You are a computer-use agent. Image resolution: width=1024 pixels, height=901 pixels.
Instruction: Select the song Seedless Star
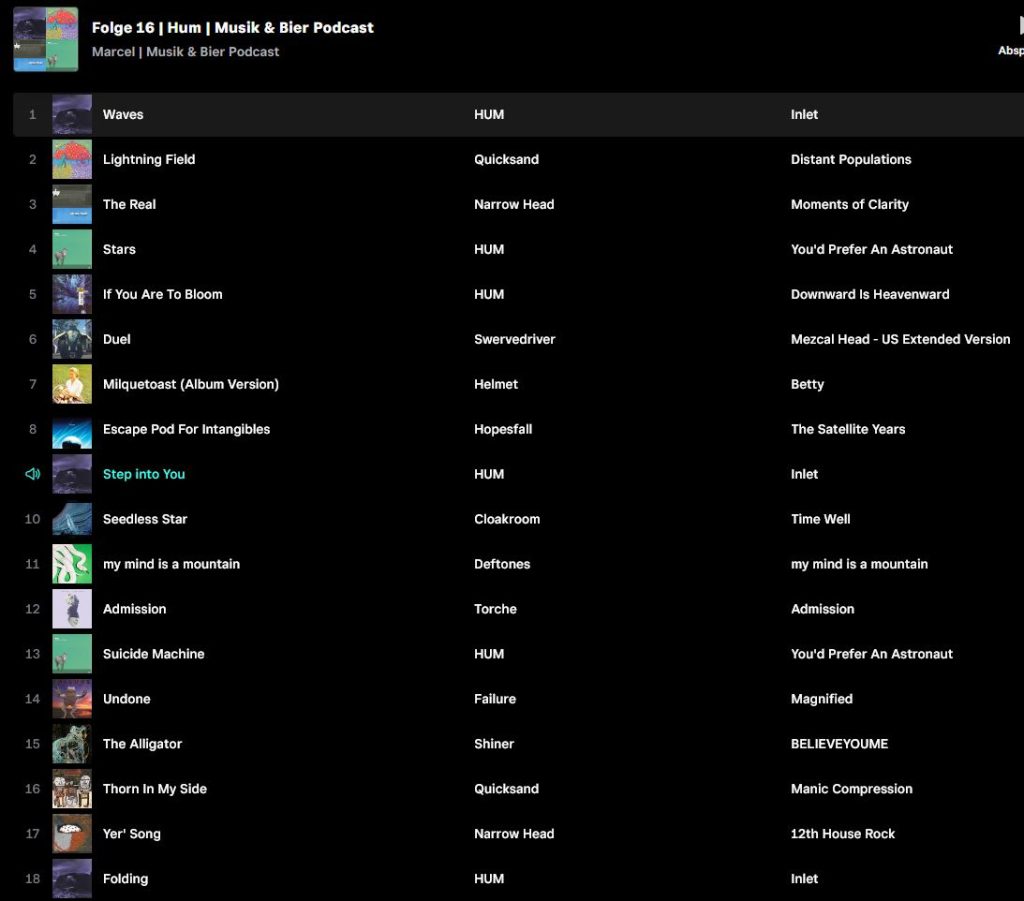[x=145, y=519]
